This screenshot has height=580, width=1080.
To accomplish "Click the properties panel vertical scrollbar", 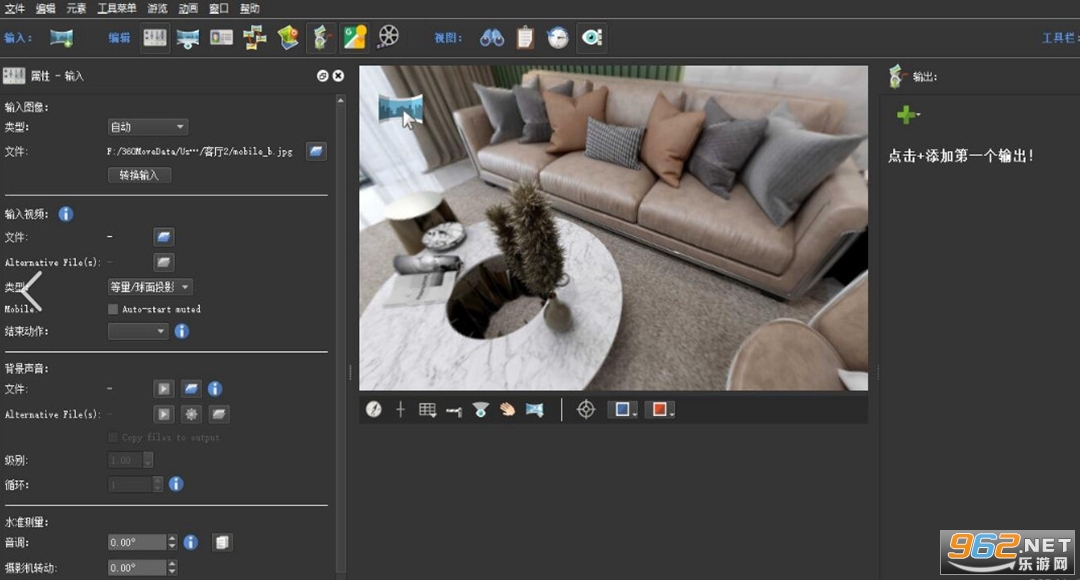I will [340, 334].
